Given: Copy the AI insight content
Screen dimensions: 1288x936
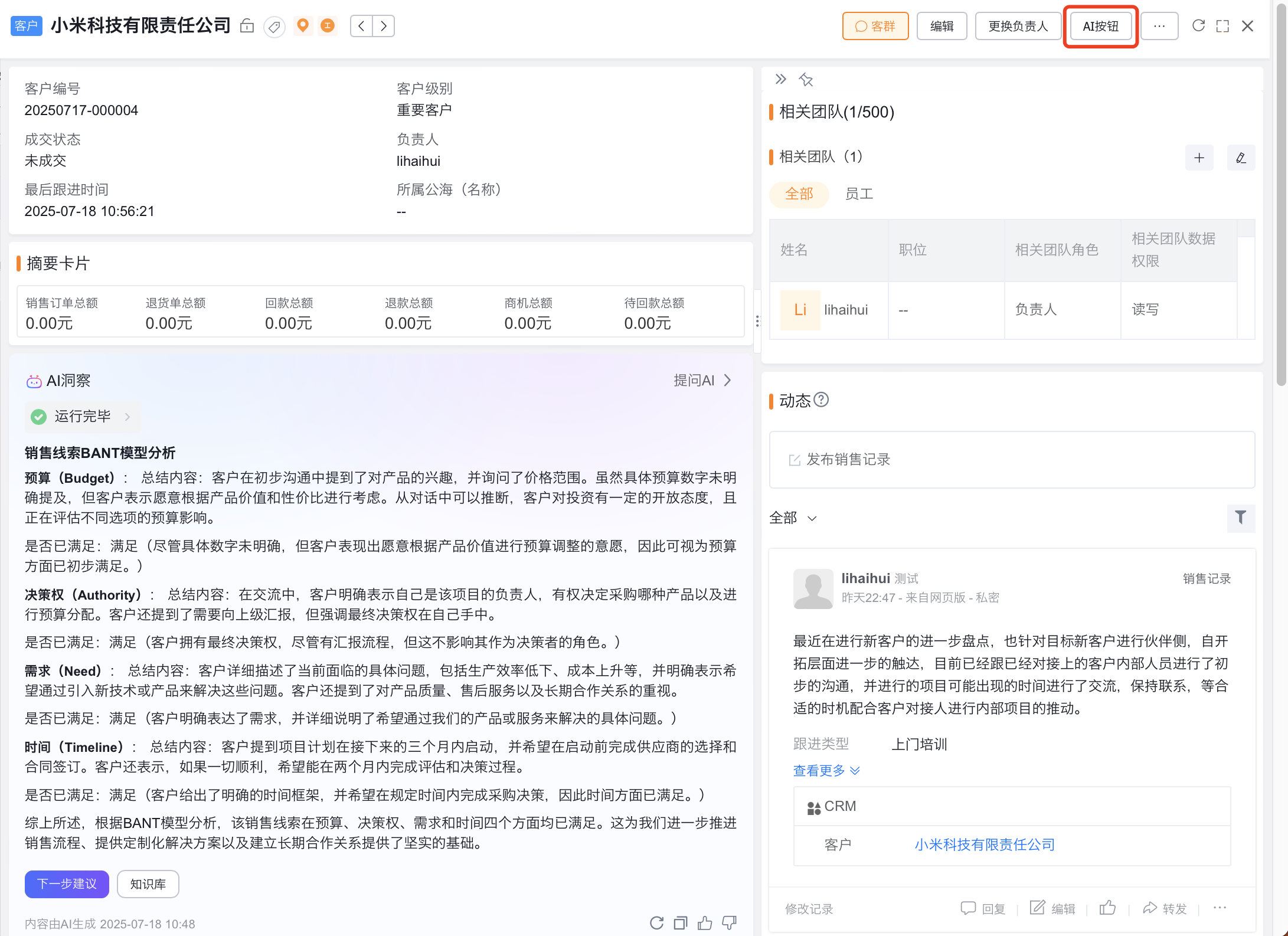Looking at the screenshot, I should (x=681, y=923).
